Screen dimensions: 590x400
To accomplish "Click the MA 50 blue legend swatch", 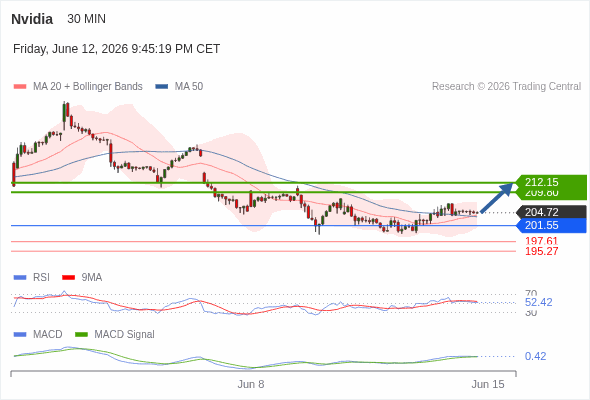I will [x=161, y=87].
